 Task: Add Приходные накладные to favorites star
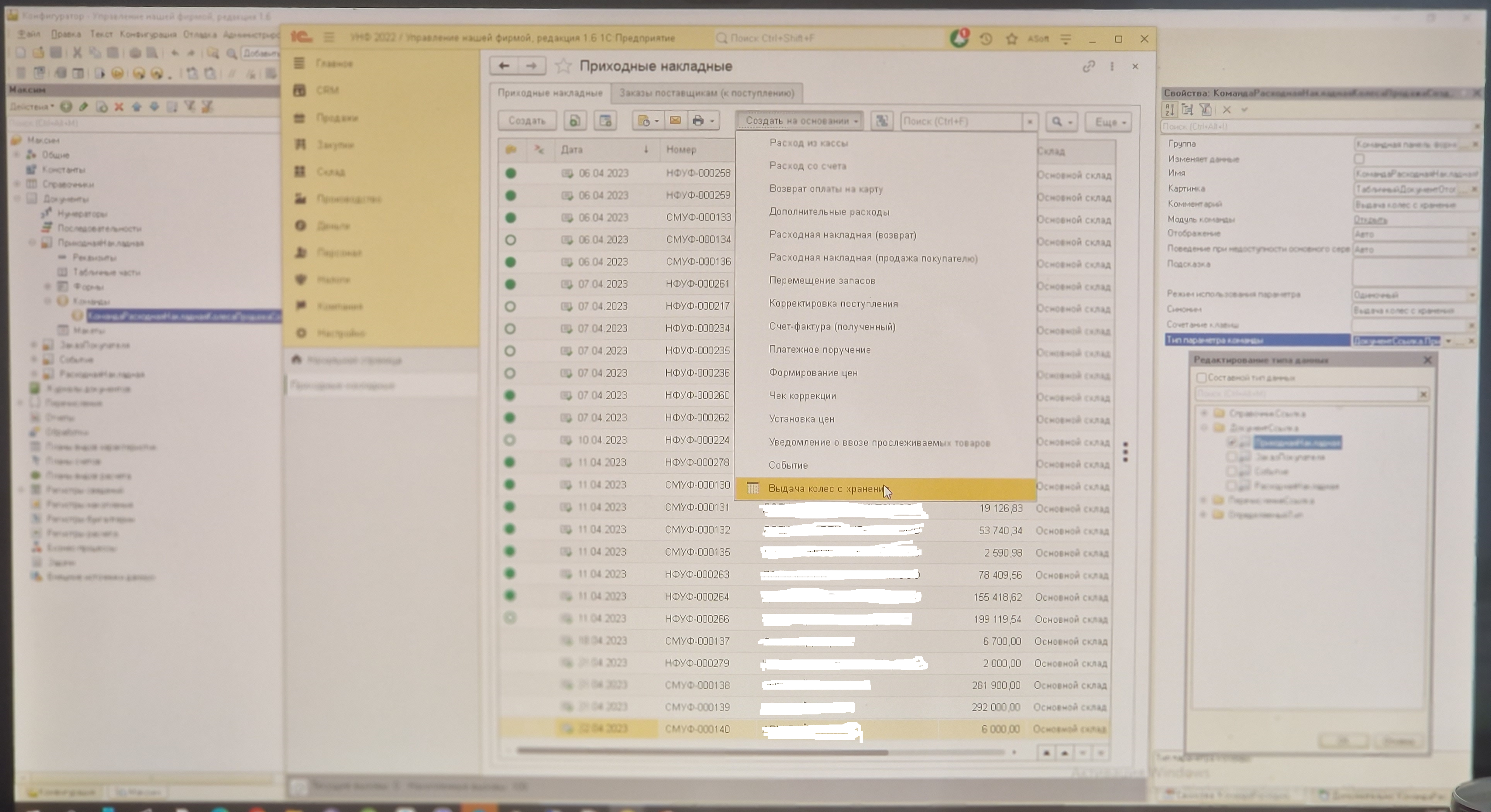pyautogui.click(x=562, y=66)
